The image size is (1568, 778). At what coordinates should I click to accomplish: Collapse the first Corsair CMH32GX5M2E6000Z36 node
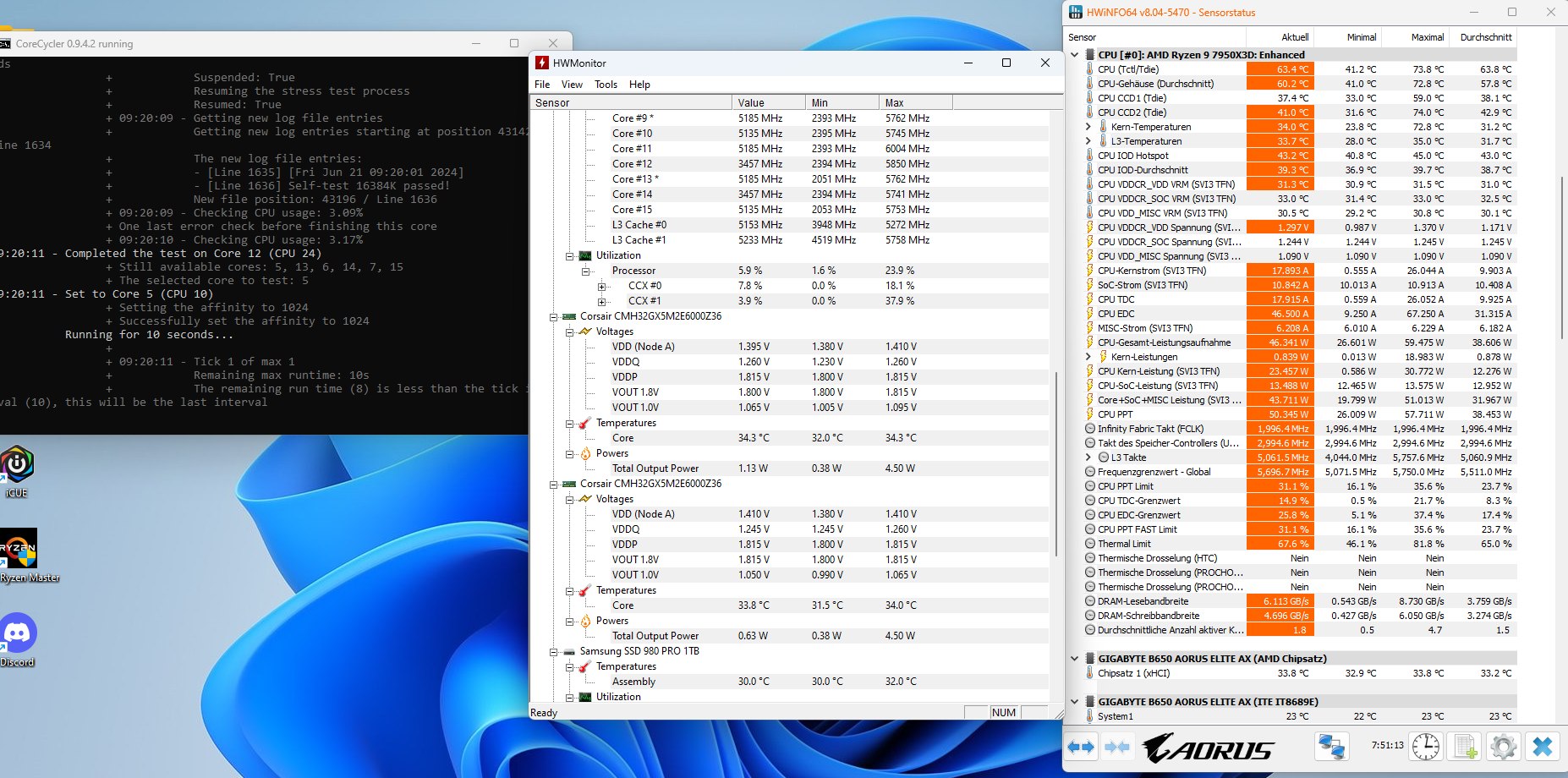click(x=553, y=317)
